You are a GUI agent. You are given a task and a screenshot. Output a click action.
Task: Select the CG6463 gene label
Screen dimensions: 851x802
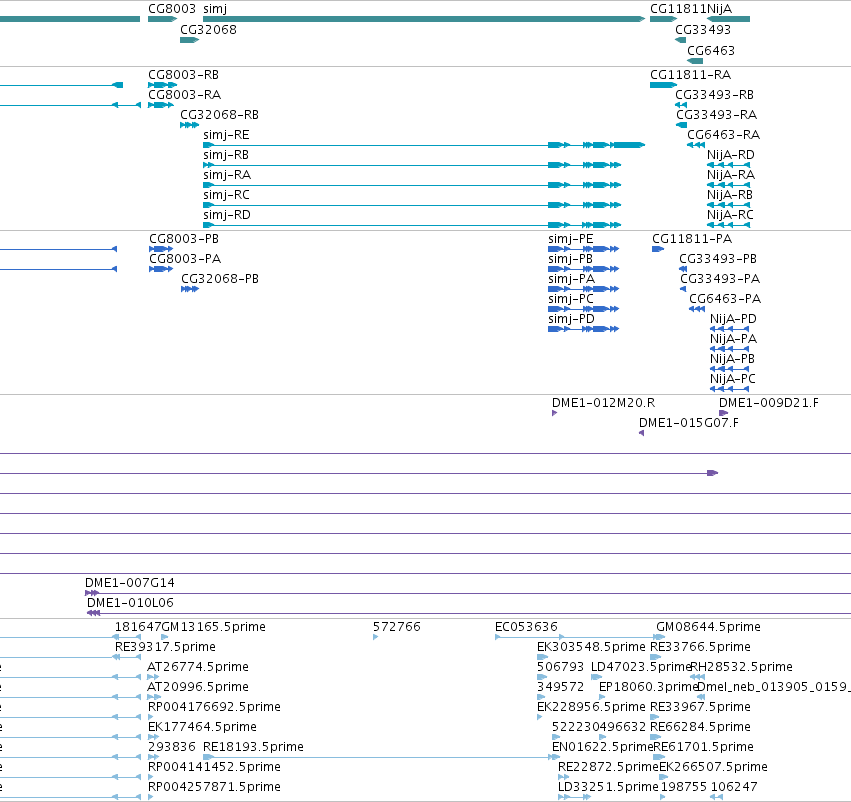(710, 50)
